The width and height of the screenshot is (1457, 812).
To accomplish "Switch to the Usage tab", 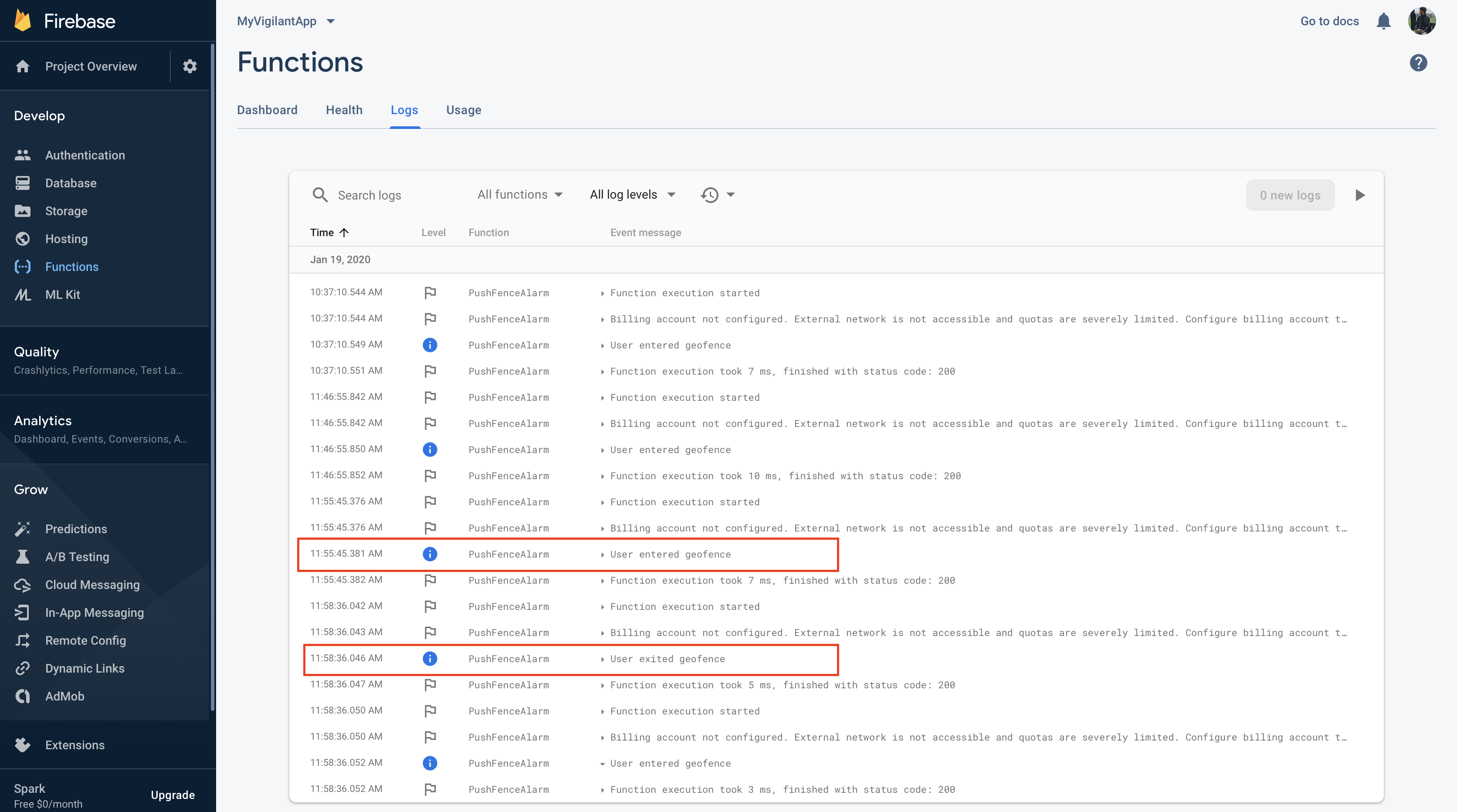I will coord(463,110).
